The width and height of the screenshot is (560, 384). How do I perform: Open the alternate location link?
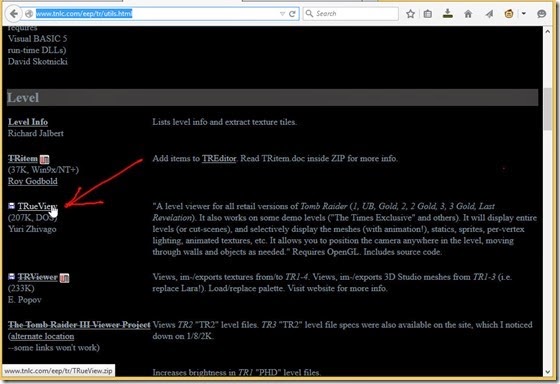click(42, 336)
